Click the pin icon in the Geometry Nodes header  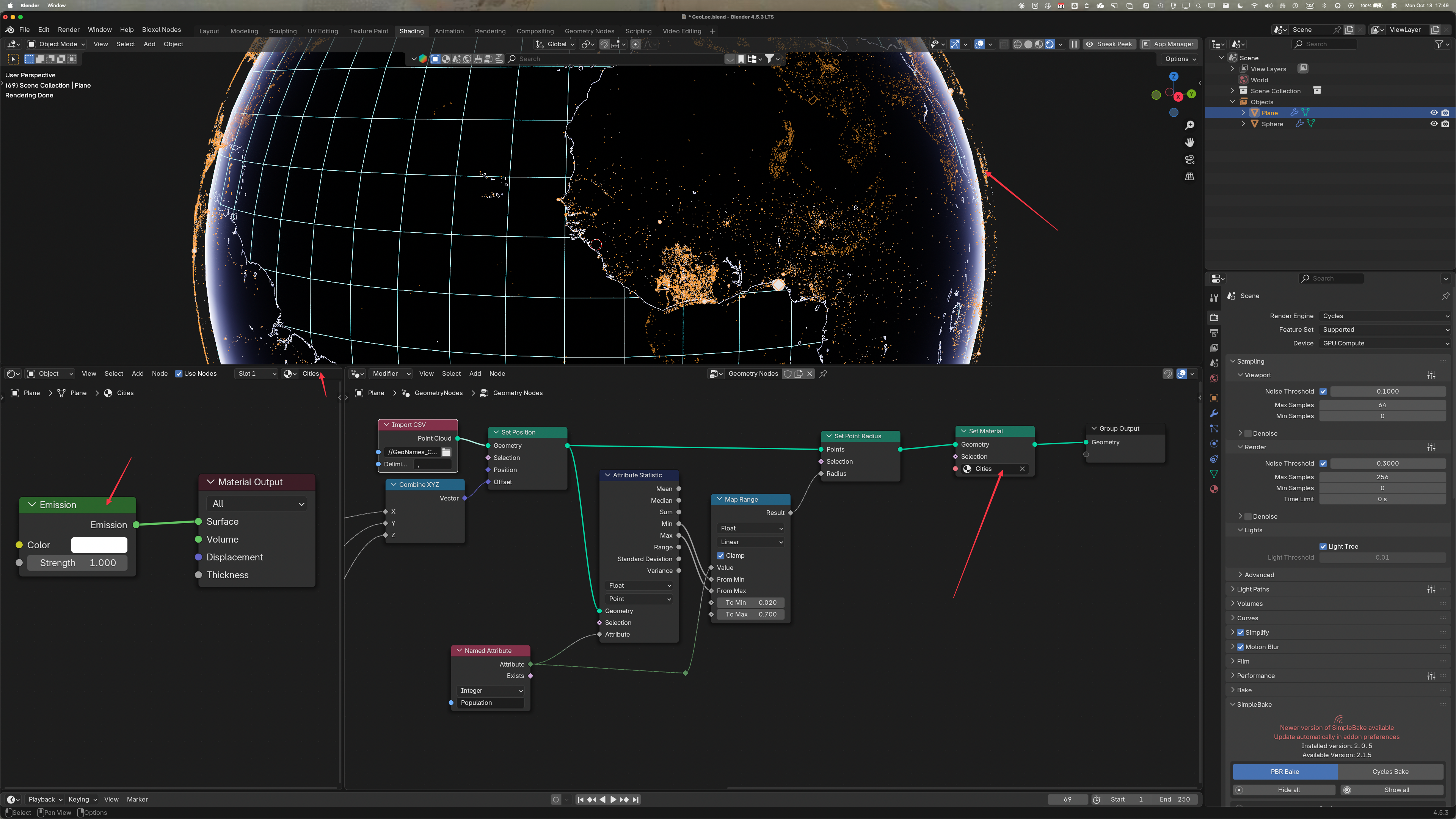[x=824, y=373]
